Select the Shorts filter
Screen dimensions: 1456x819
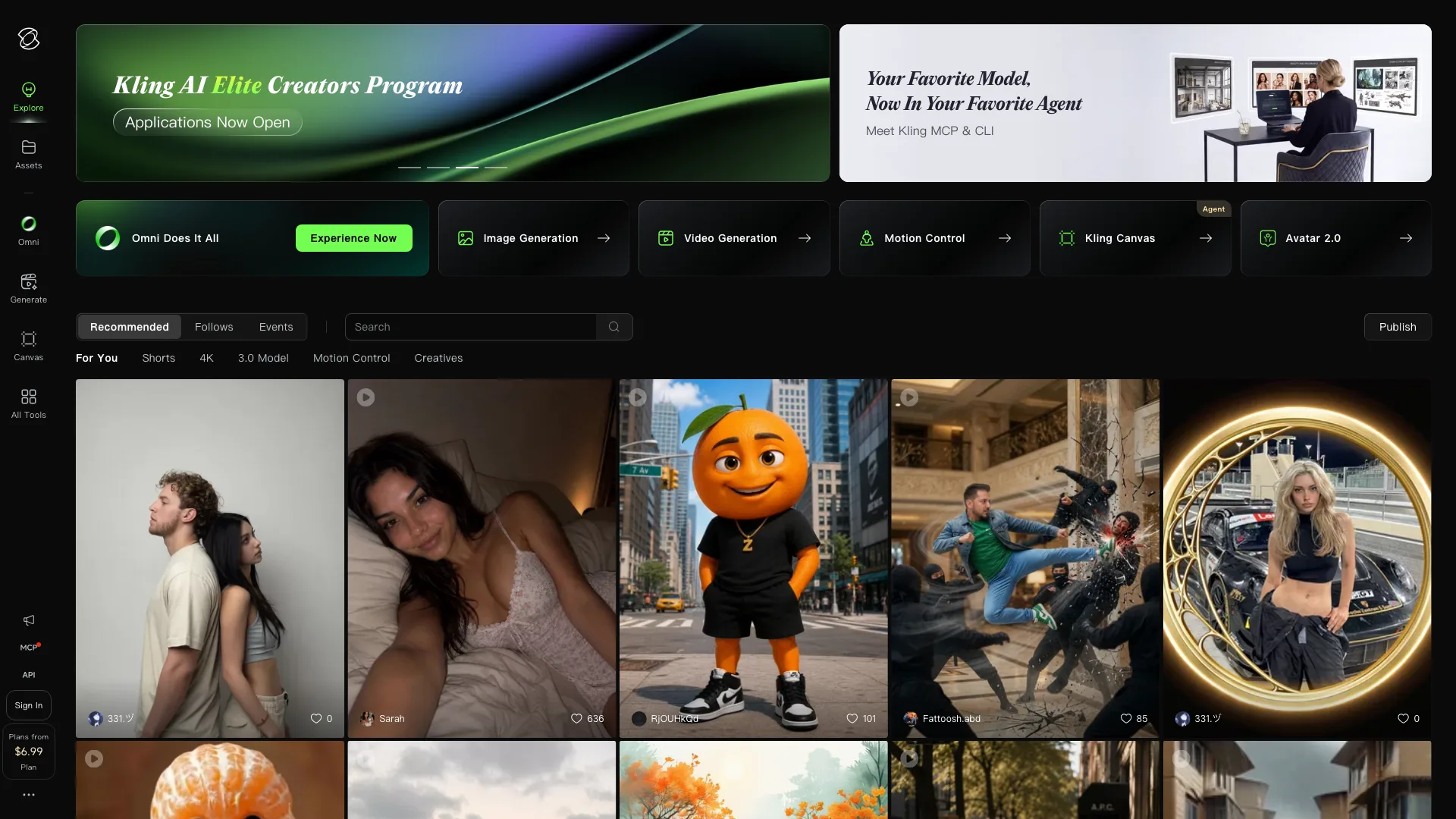[158, 358]
